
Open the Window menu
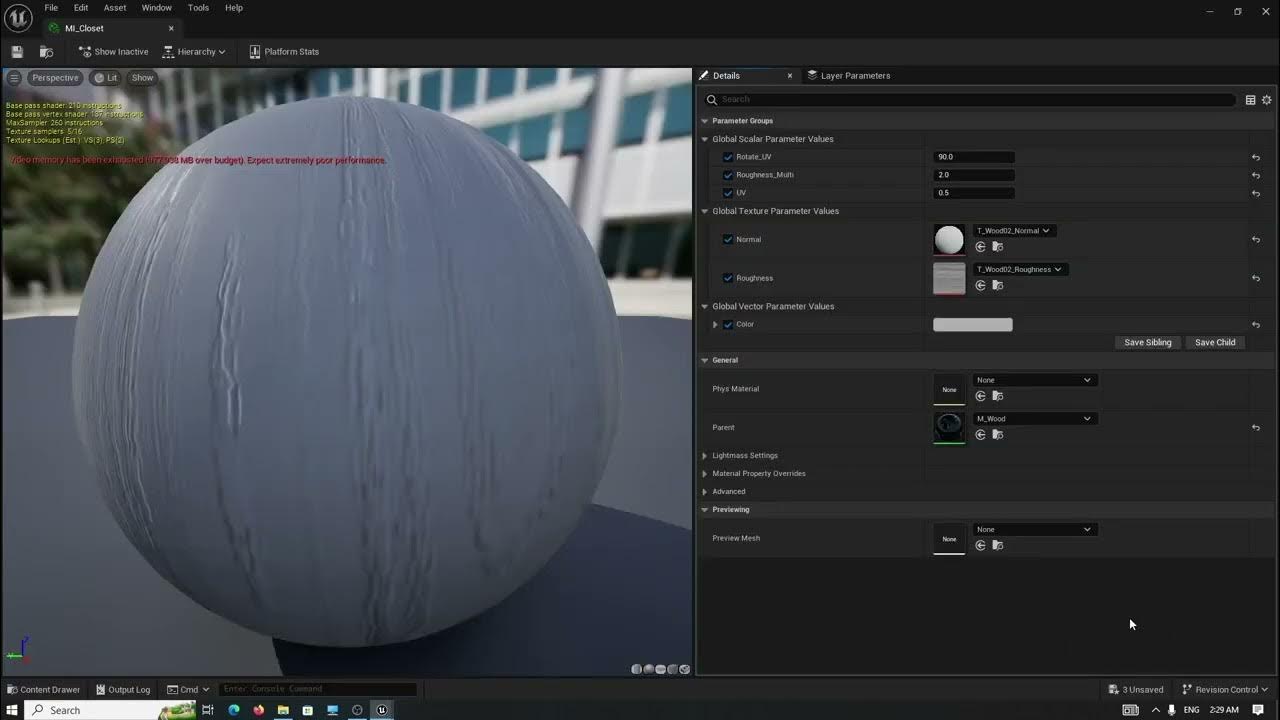click(156, 8)
